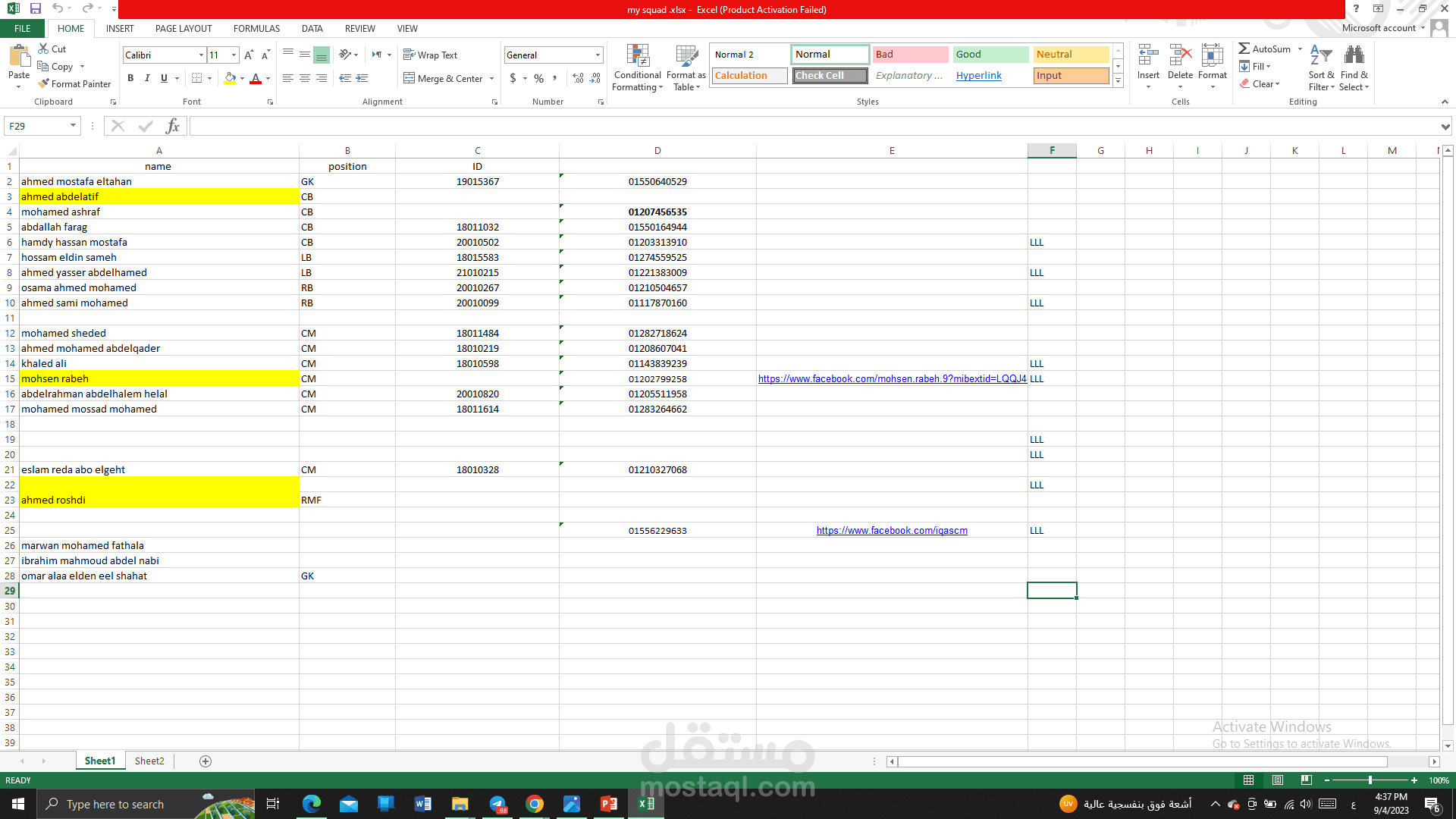This screenshot has width=1456, height=819.
Task: Click the Insert Function fx icon
Action: click(173, 126)
